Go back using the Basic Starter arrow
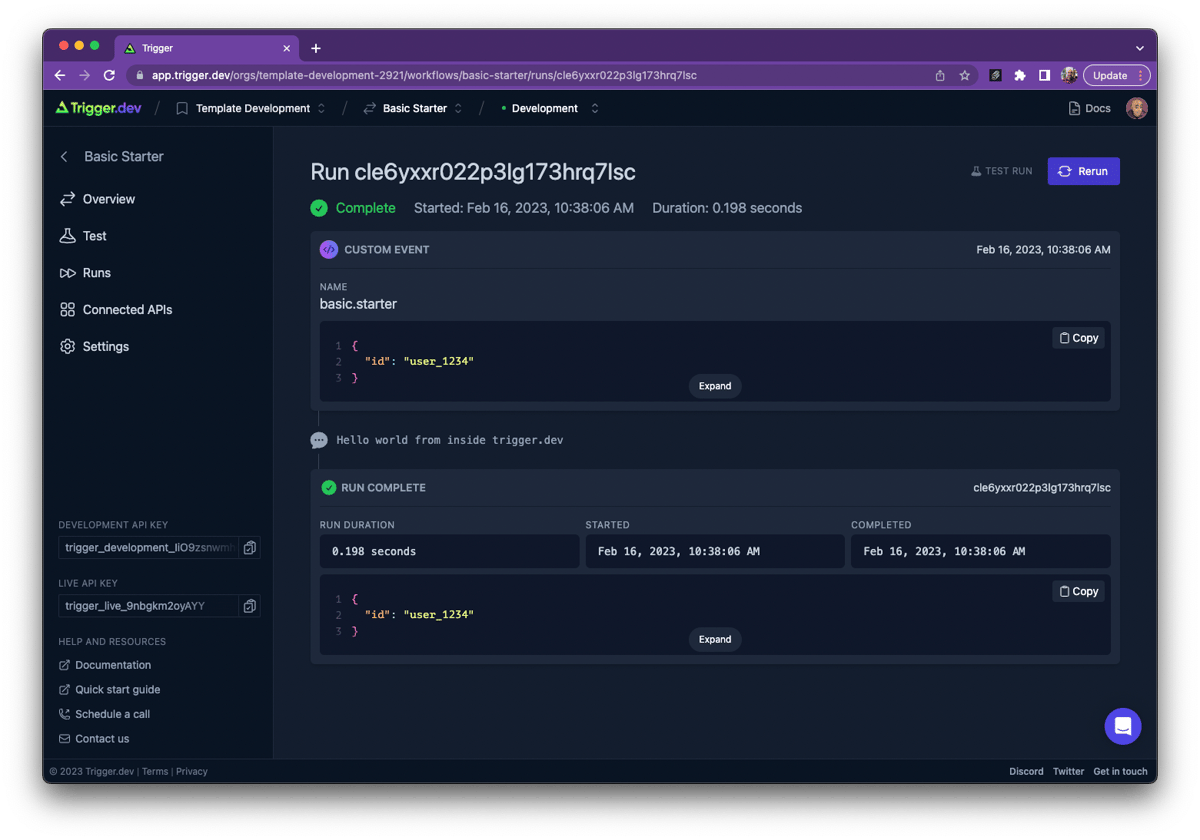Viewport: 1200px width, 840px height. [x=65, y=157]
